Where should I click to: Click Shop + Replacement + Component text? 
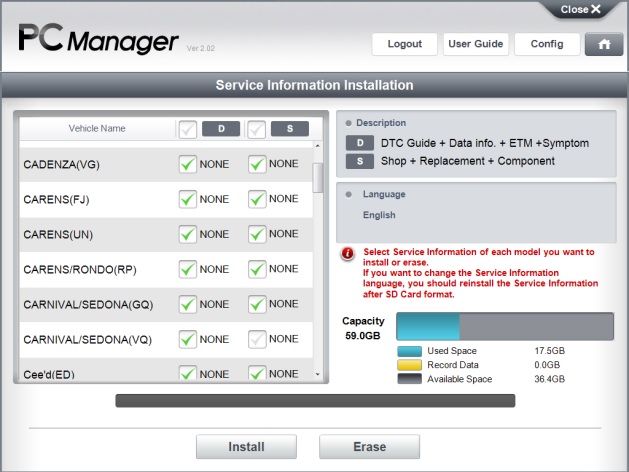[x=468, y=161]
